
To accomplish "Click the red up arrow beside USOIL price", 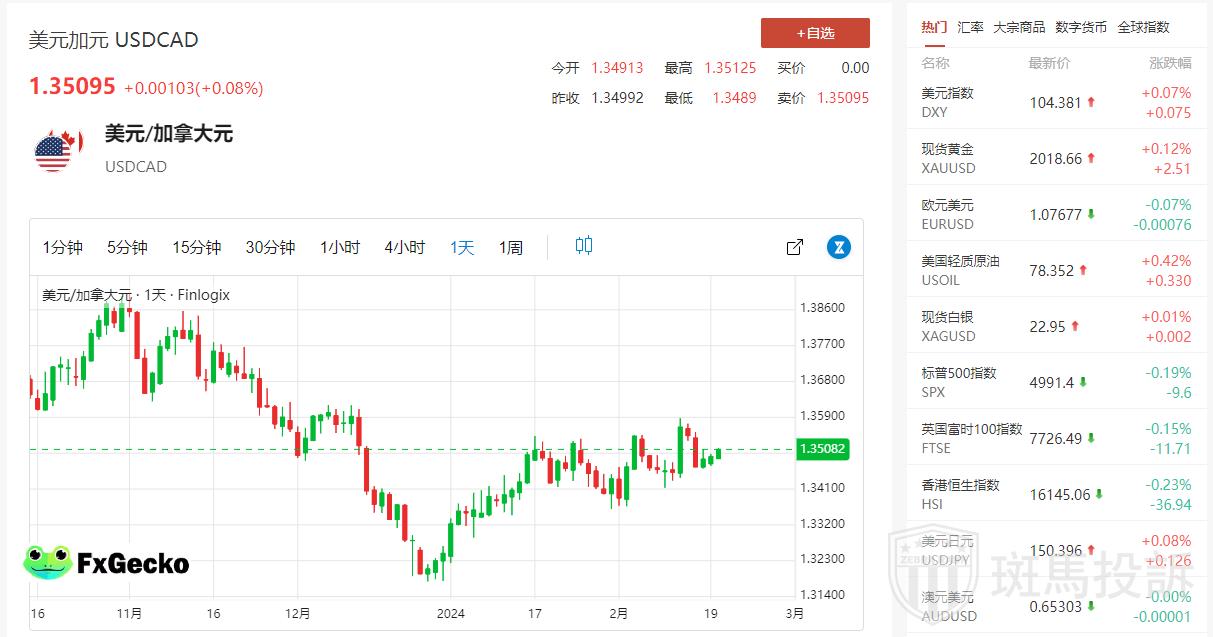I will coord(1083,270).
